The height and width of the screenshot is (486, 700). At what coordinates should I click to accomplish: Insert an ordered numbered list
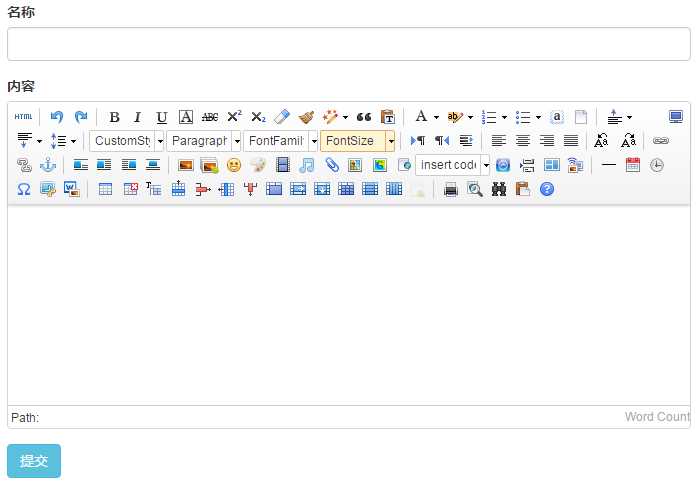[x=489, y=117]
